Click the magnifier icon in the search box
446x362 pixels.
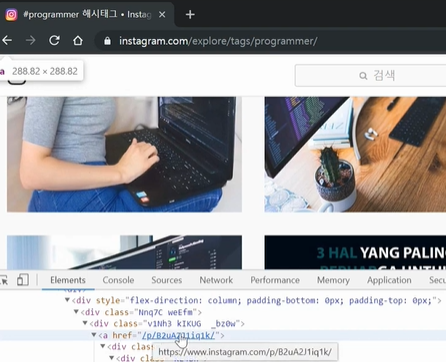[363, 76]
